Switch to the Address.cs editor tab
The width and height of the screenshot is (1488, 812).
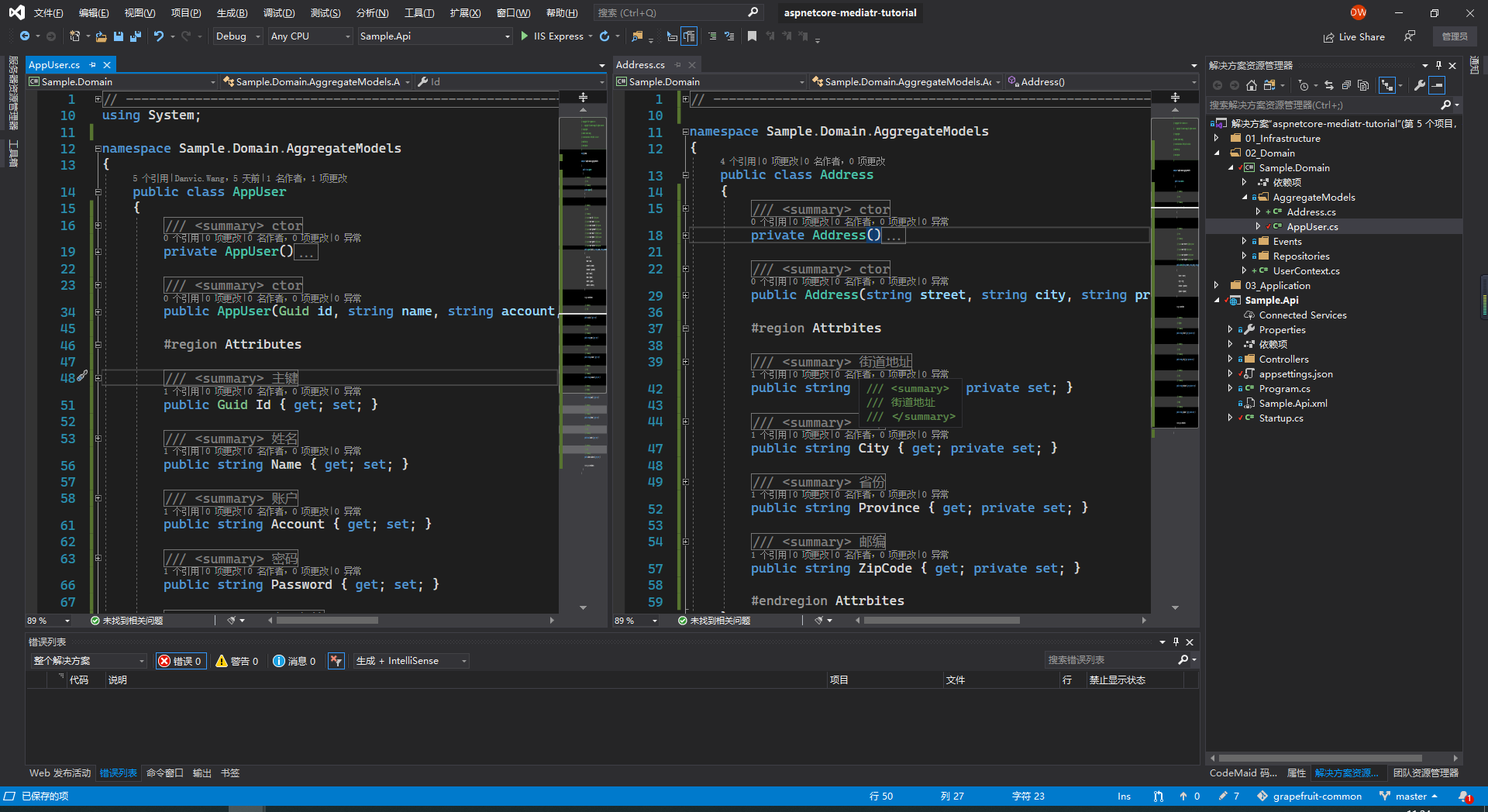[640, 65]
